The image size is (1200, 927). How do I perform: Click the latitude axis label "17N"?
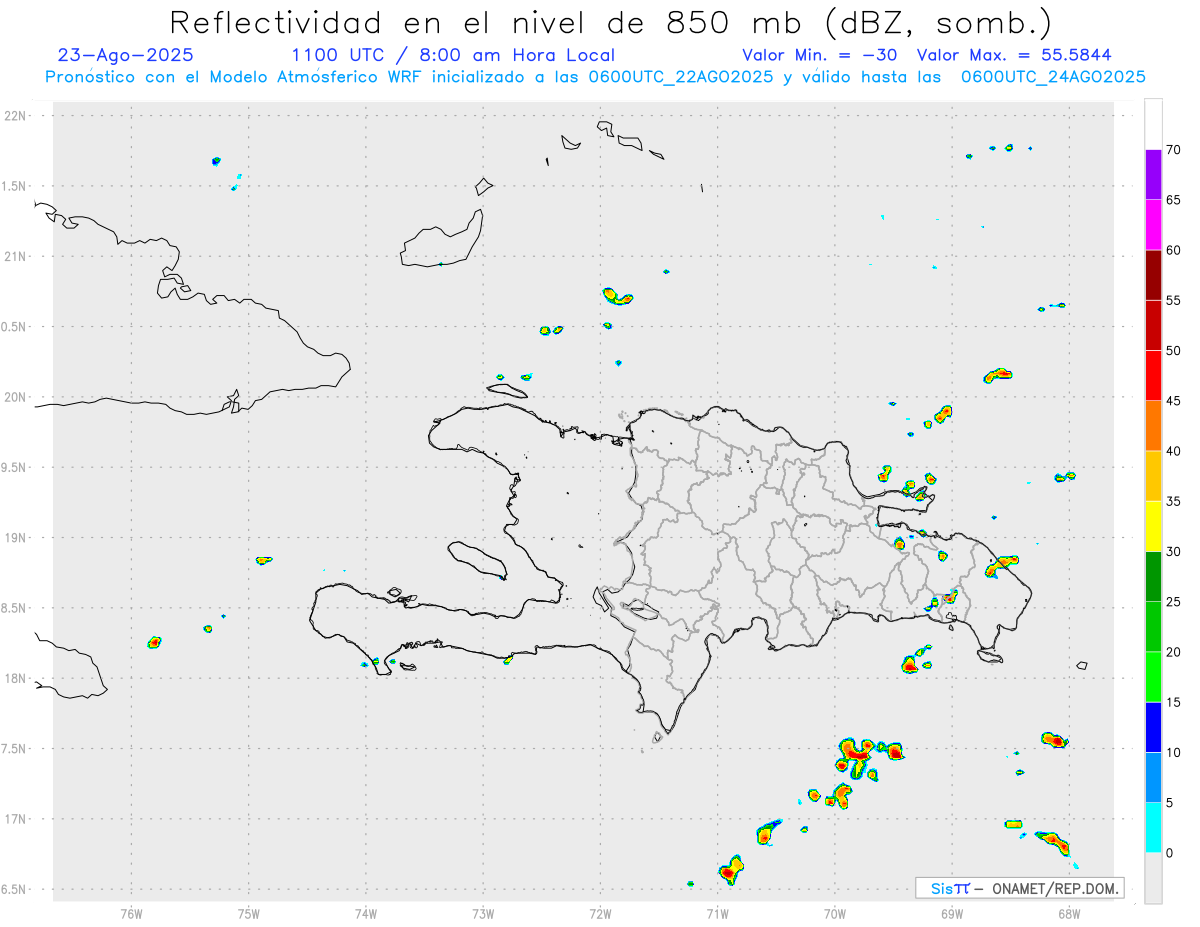pyautogui.click(x=17, y=819)
